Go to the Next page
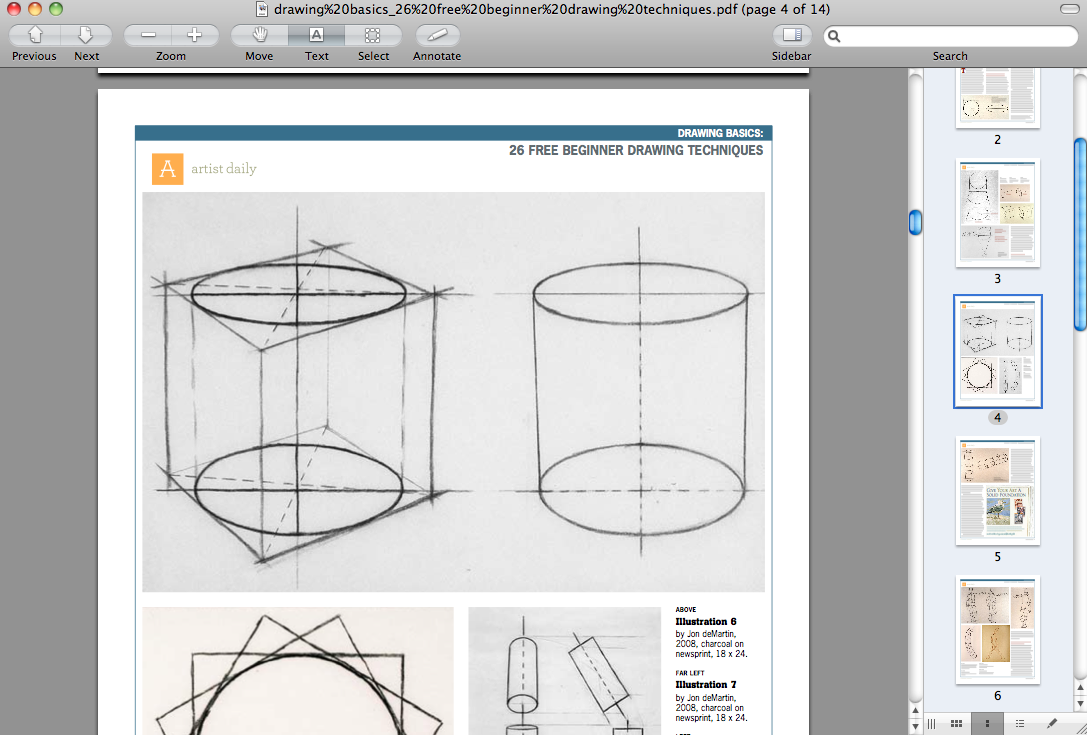 pos(86,35)
